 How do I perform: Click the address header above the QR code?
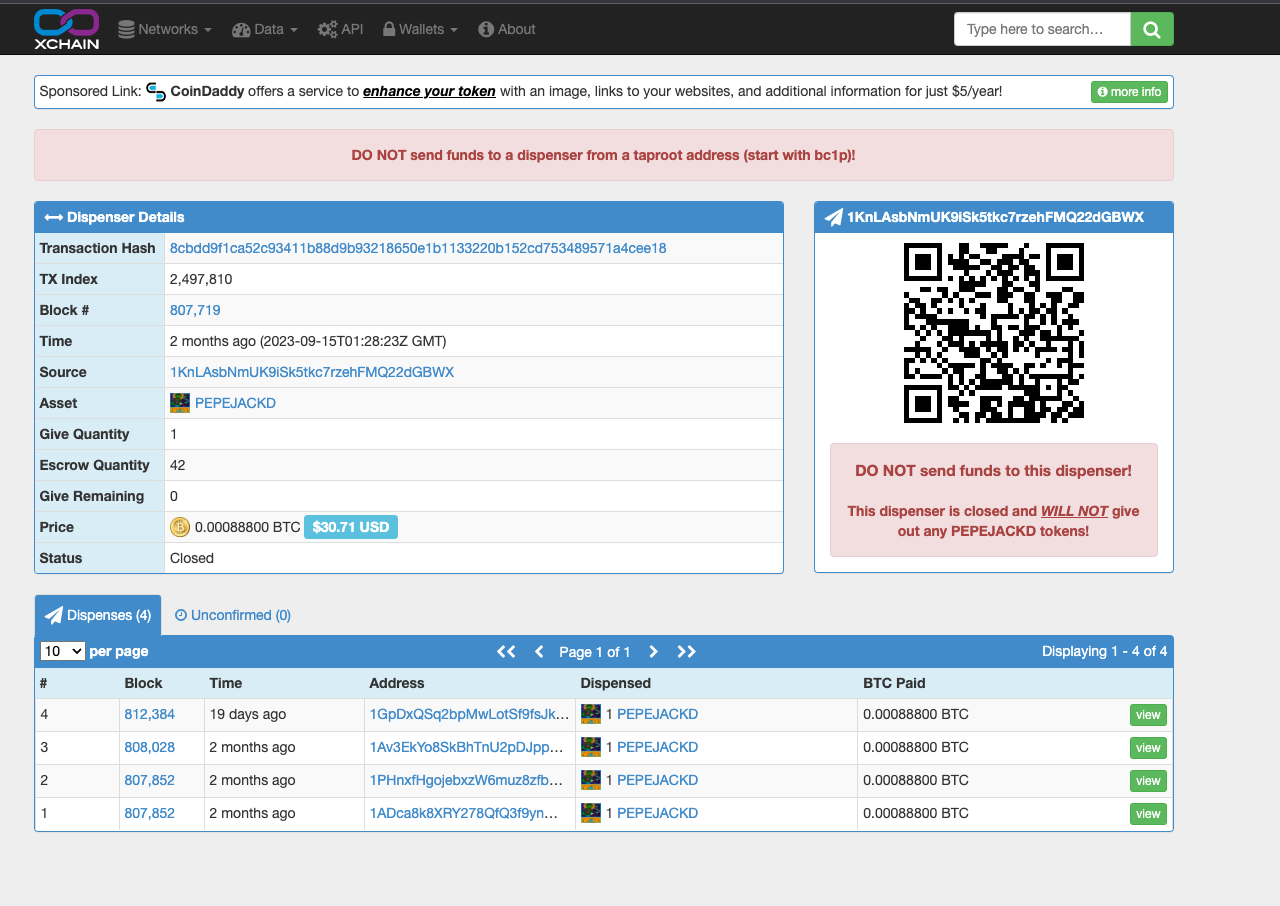pos(994,217)
